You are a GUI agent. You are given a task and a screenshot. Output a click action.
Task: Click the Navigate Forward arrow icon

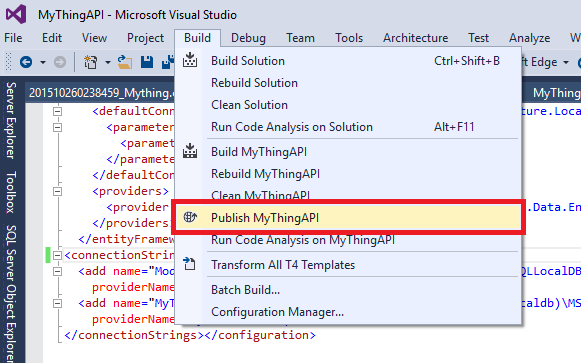[x=60, y=62]
